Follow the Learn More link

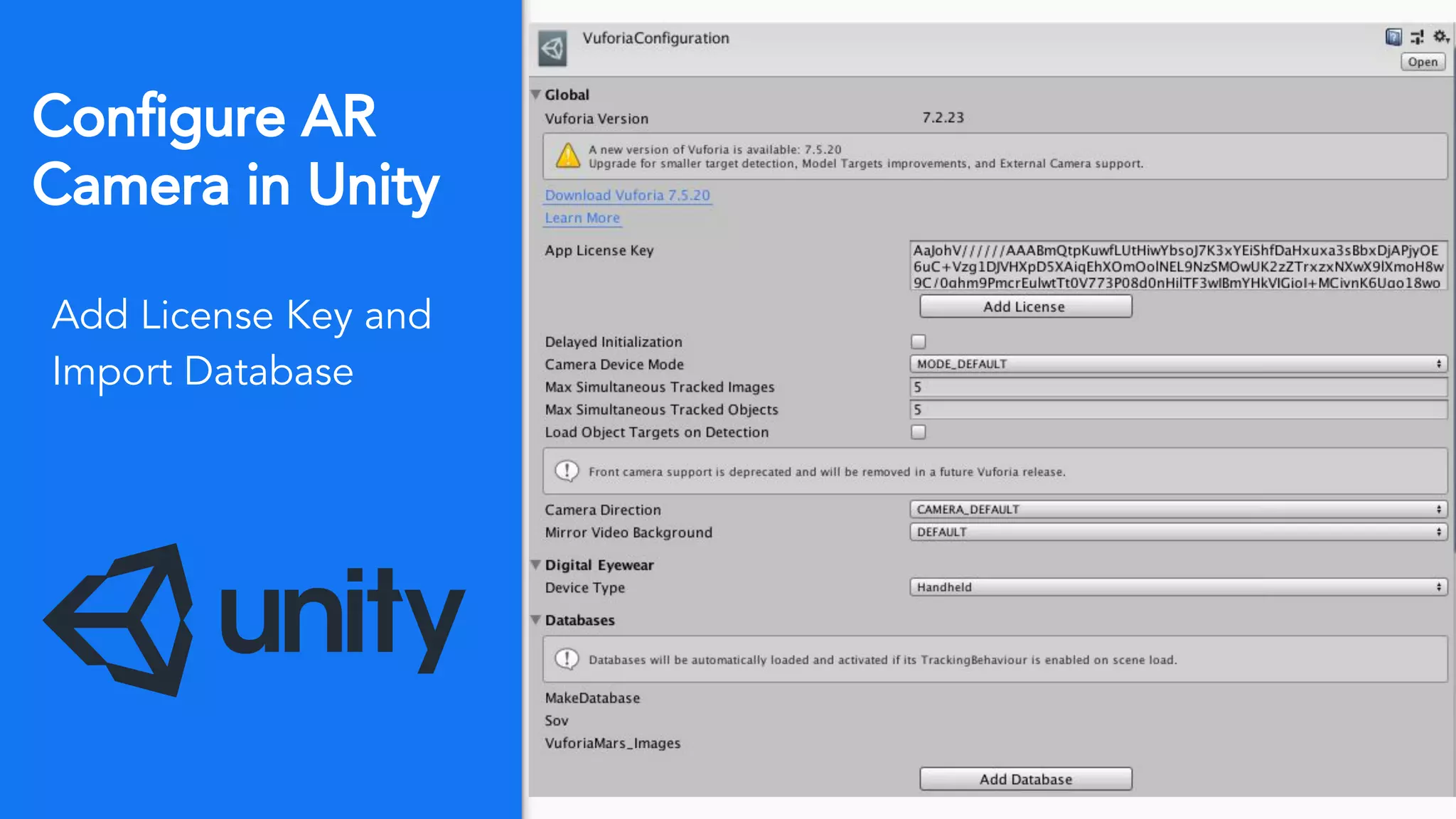pos(582,218)
